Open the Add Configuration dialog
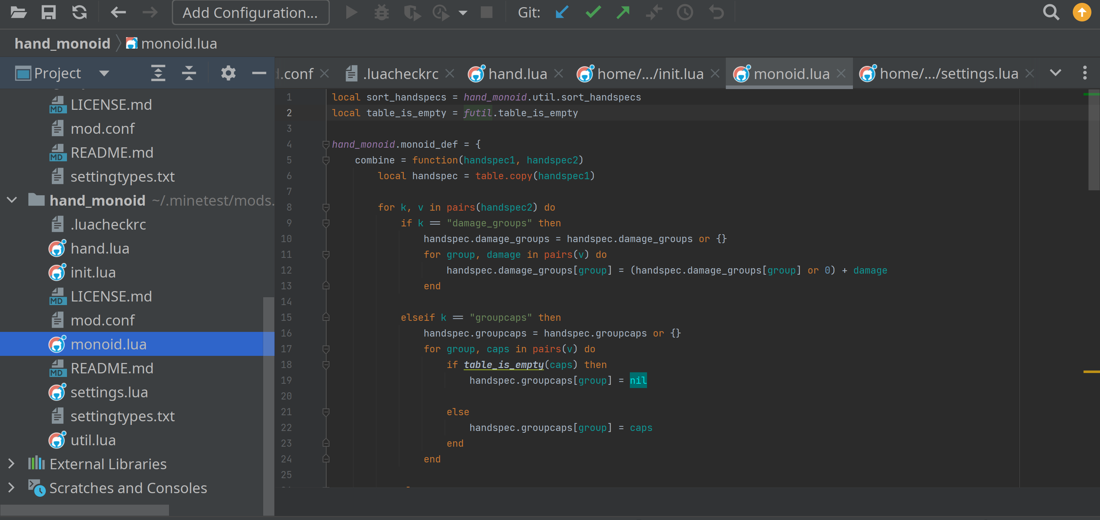1100x520 pixels. point(250,13)
